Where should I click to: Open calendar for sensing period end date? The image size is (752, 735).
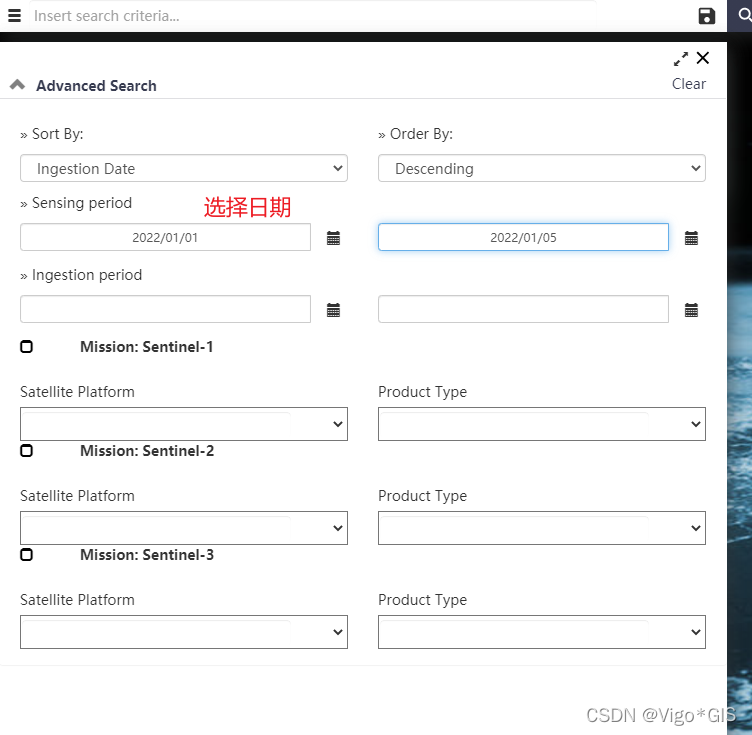click(691, 238)
